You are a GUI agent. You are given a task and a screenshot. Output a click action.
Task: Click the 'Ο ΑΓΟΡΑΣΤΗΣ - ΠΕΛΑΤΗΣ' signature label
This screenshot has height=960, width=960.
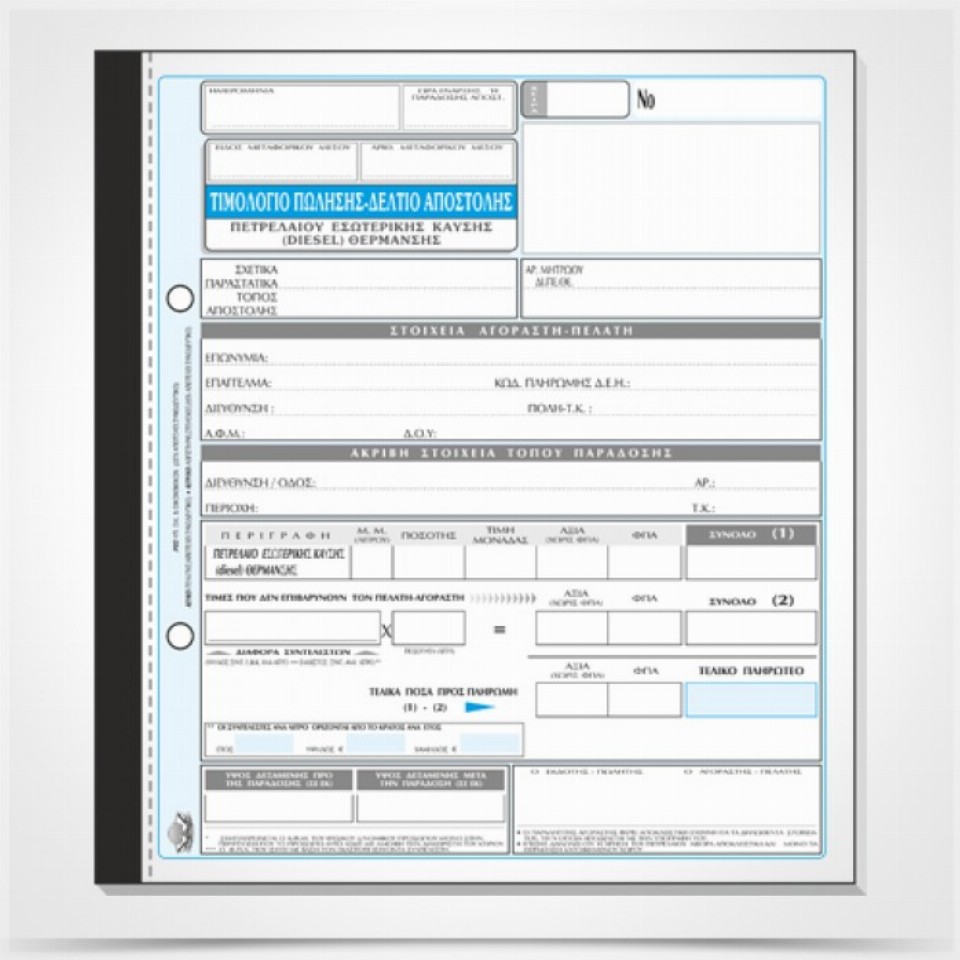[743, 772]
